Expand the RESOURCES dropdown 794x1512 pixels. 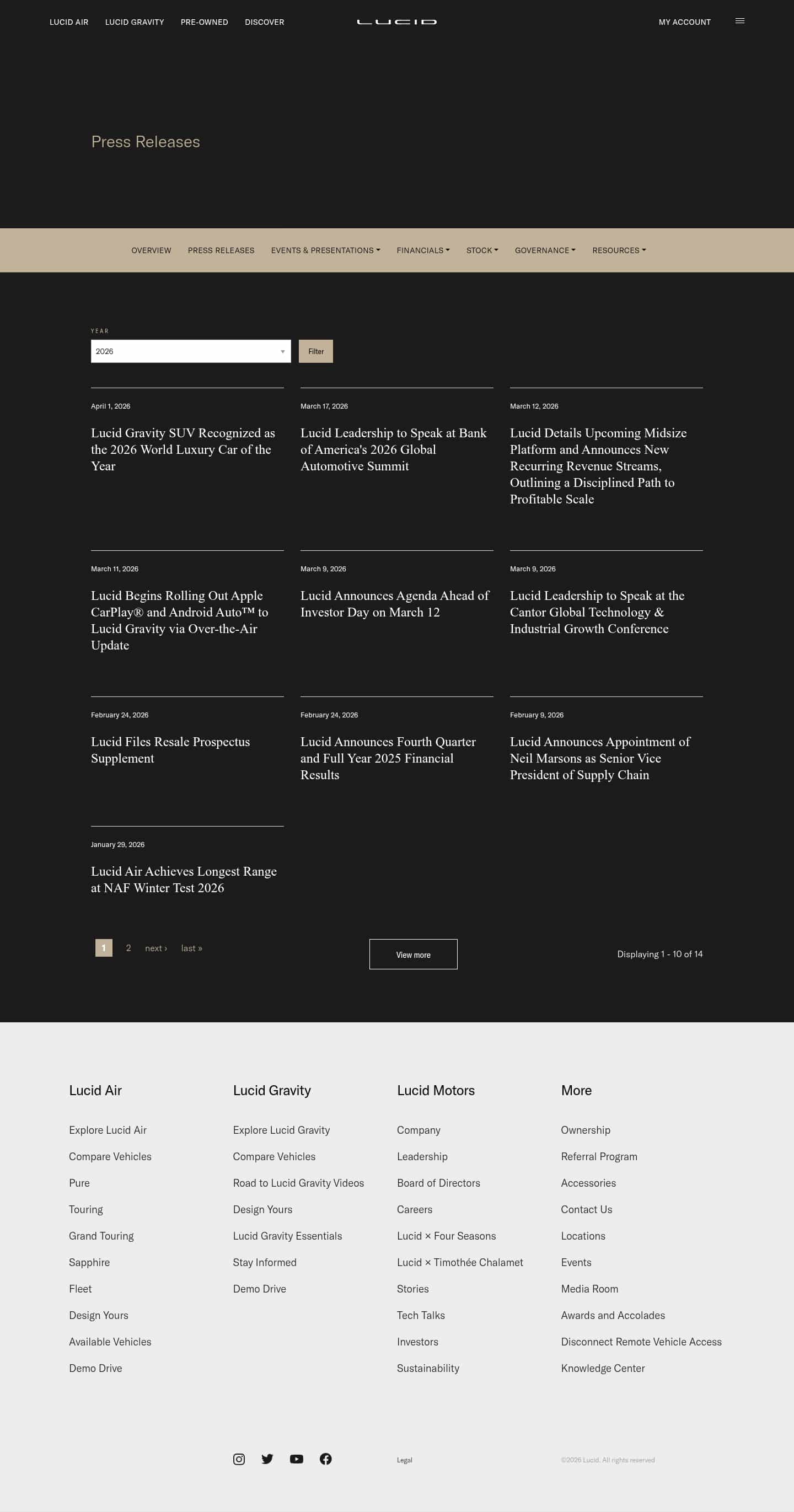tap(619, 250)
